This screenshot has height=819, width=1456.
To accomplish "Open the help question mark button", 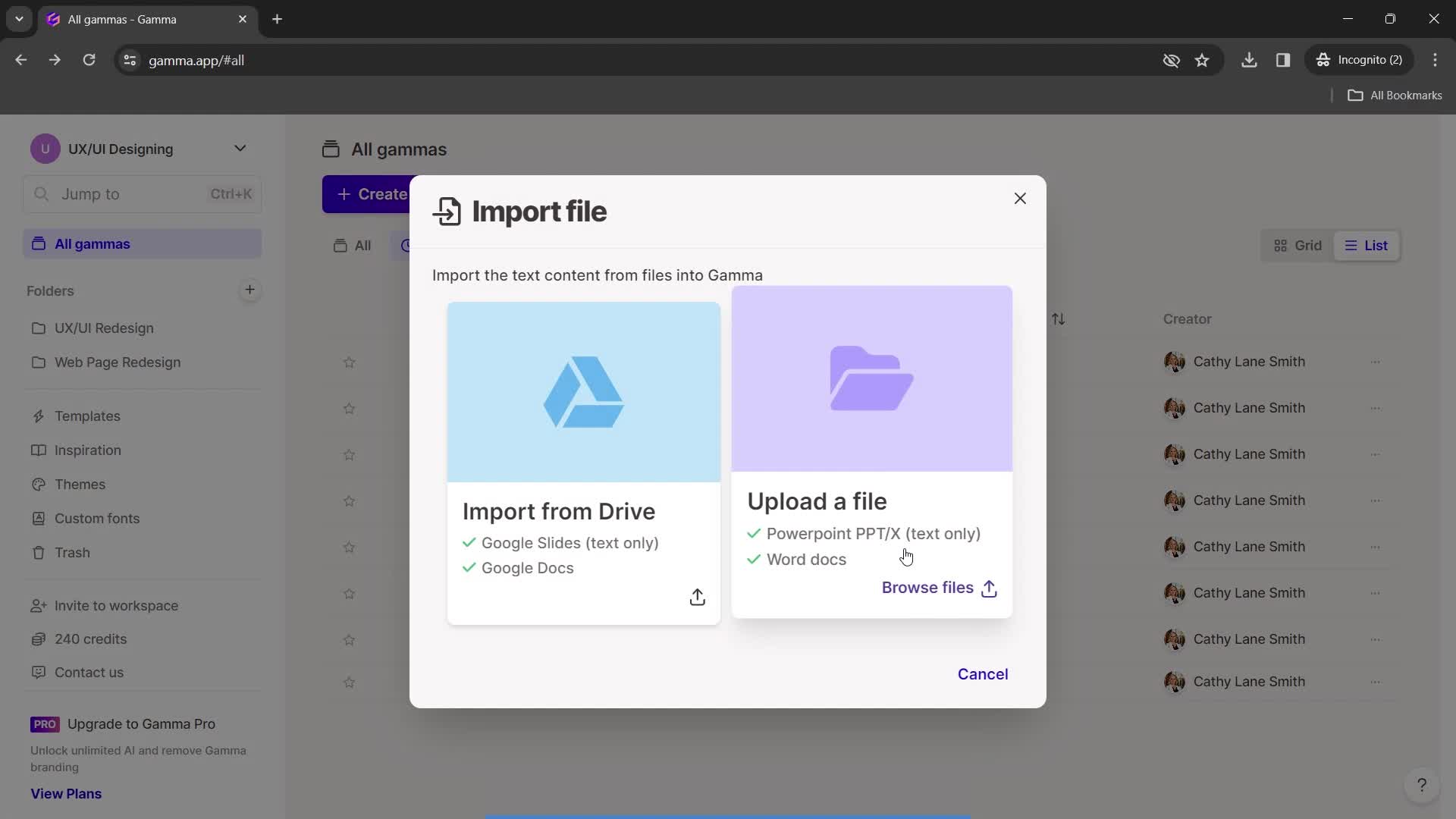I will pyautogui.click(x=1421, y=786).
